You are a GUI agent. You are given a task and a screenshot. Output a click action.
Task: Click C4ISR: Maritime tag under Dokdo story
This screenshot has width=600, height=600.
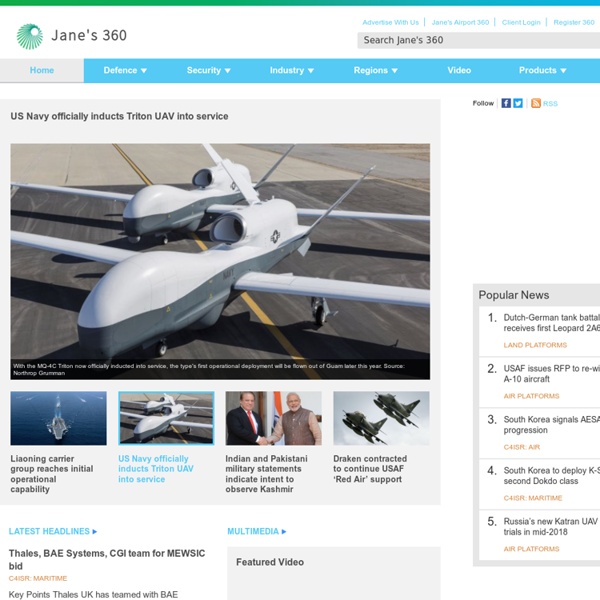(x=533, y=498)
